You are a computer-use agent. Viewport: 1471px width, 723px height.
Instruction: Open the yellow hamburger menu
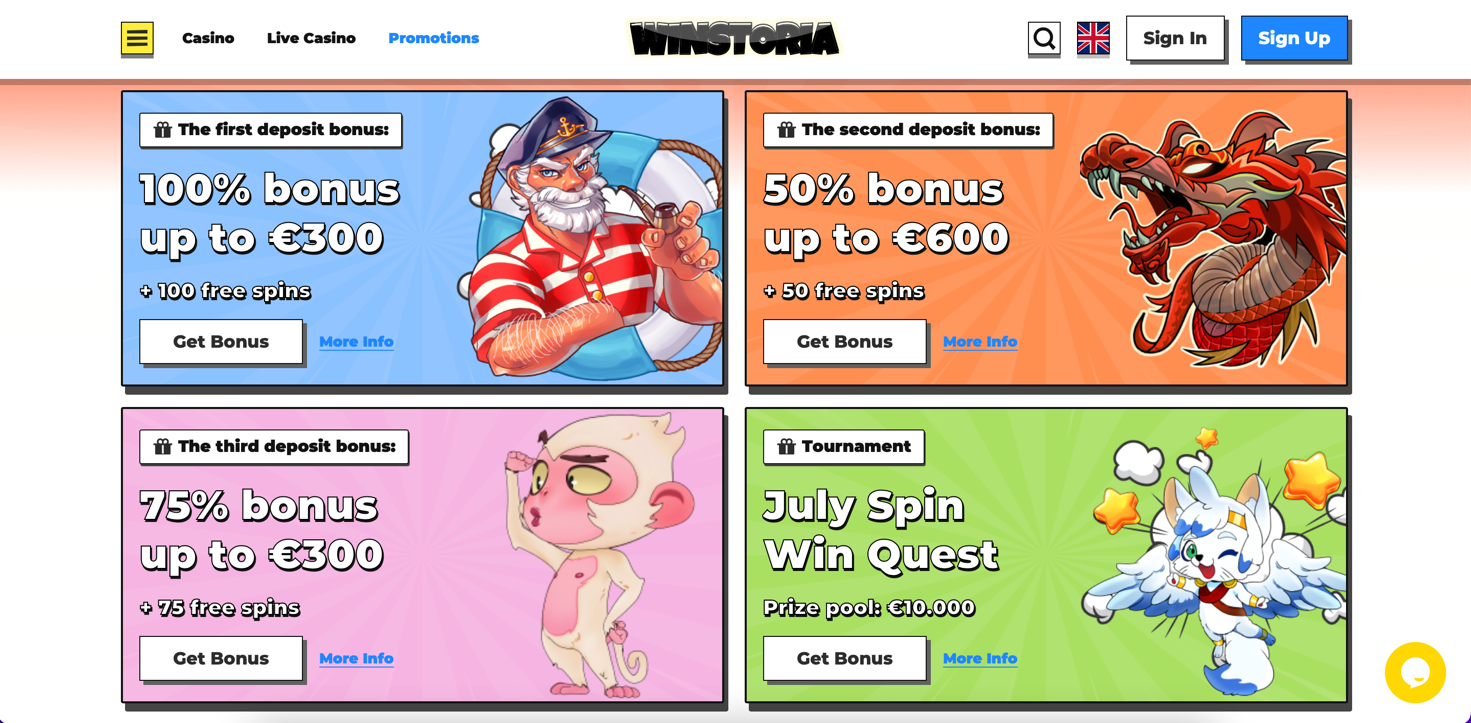click(137, 38)
